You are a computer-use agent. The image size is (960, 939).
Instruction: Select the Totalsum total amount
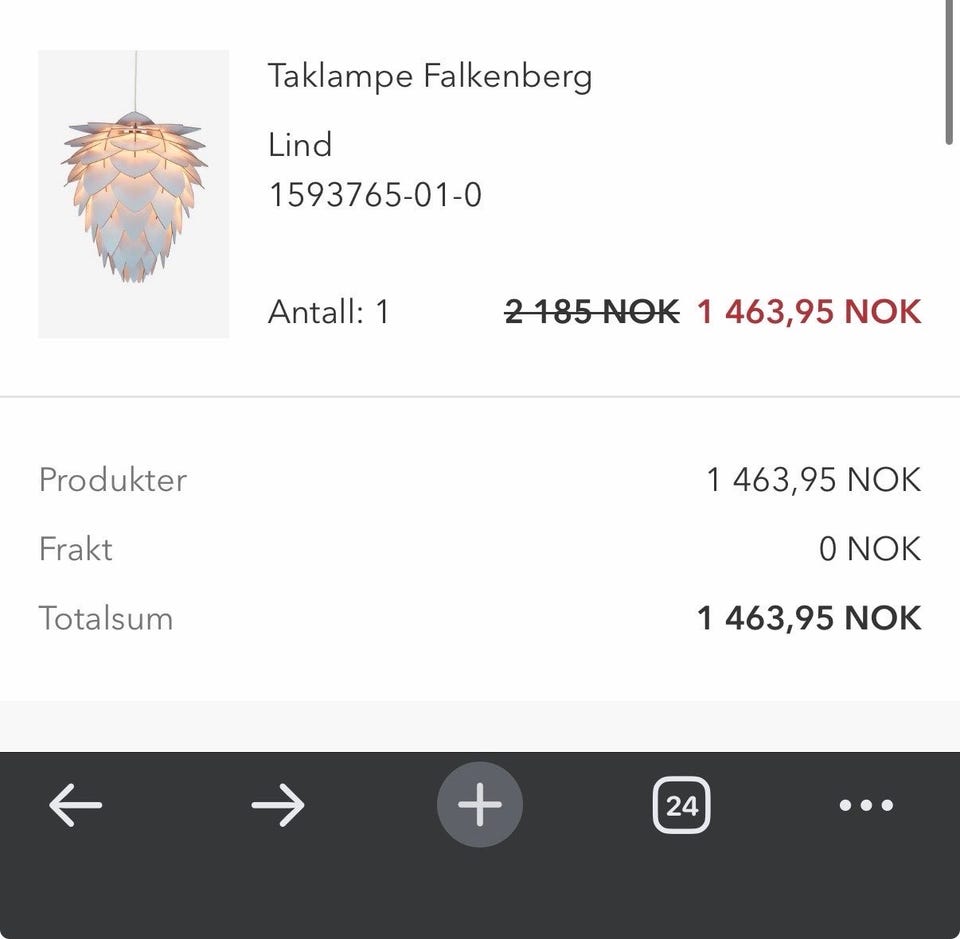coord(106,618)
